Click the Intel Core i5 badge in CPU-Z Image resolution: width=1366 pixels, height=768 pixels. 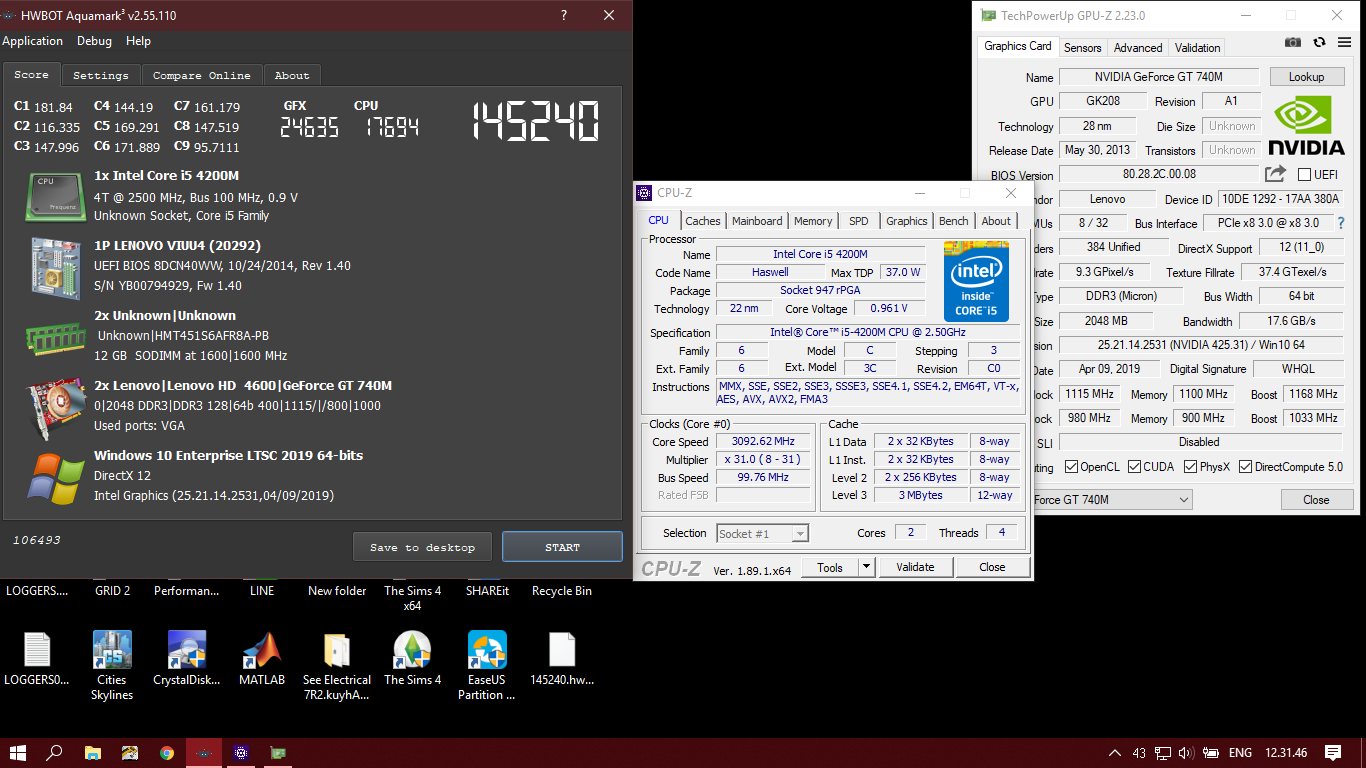coord(976,281)
